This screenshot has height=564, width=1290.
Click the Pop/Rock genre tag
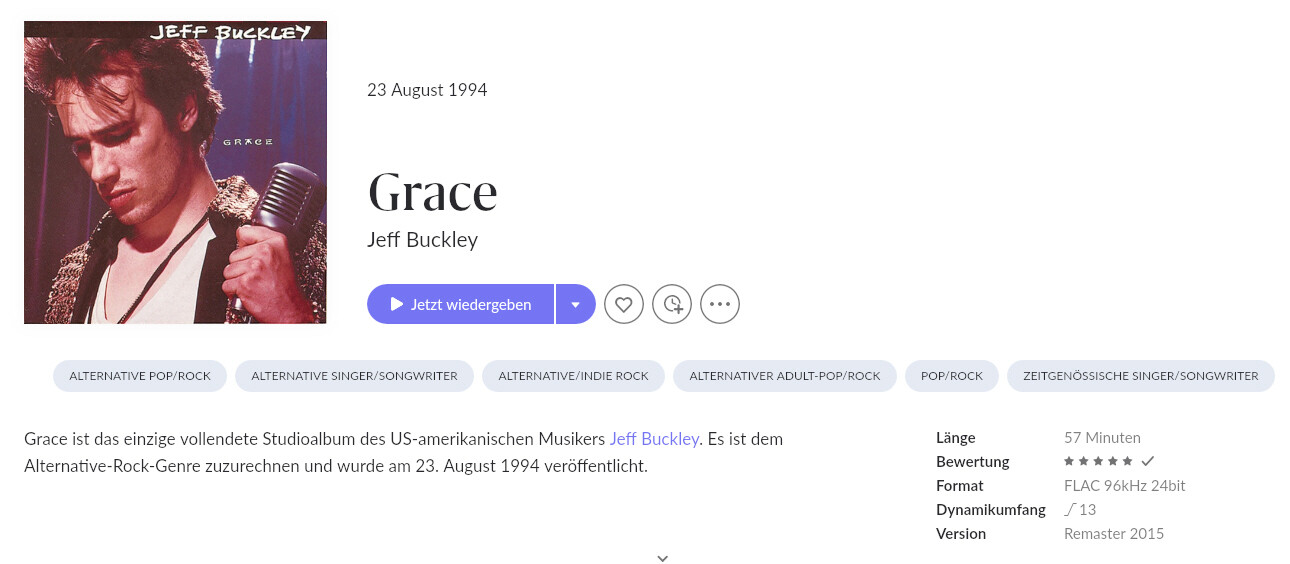point(952,376)
